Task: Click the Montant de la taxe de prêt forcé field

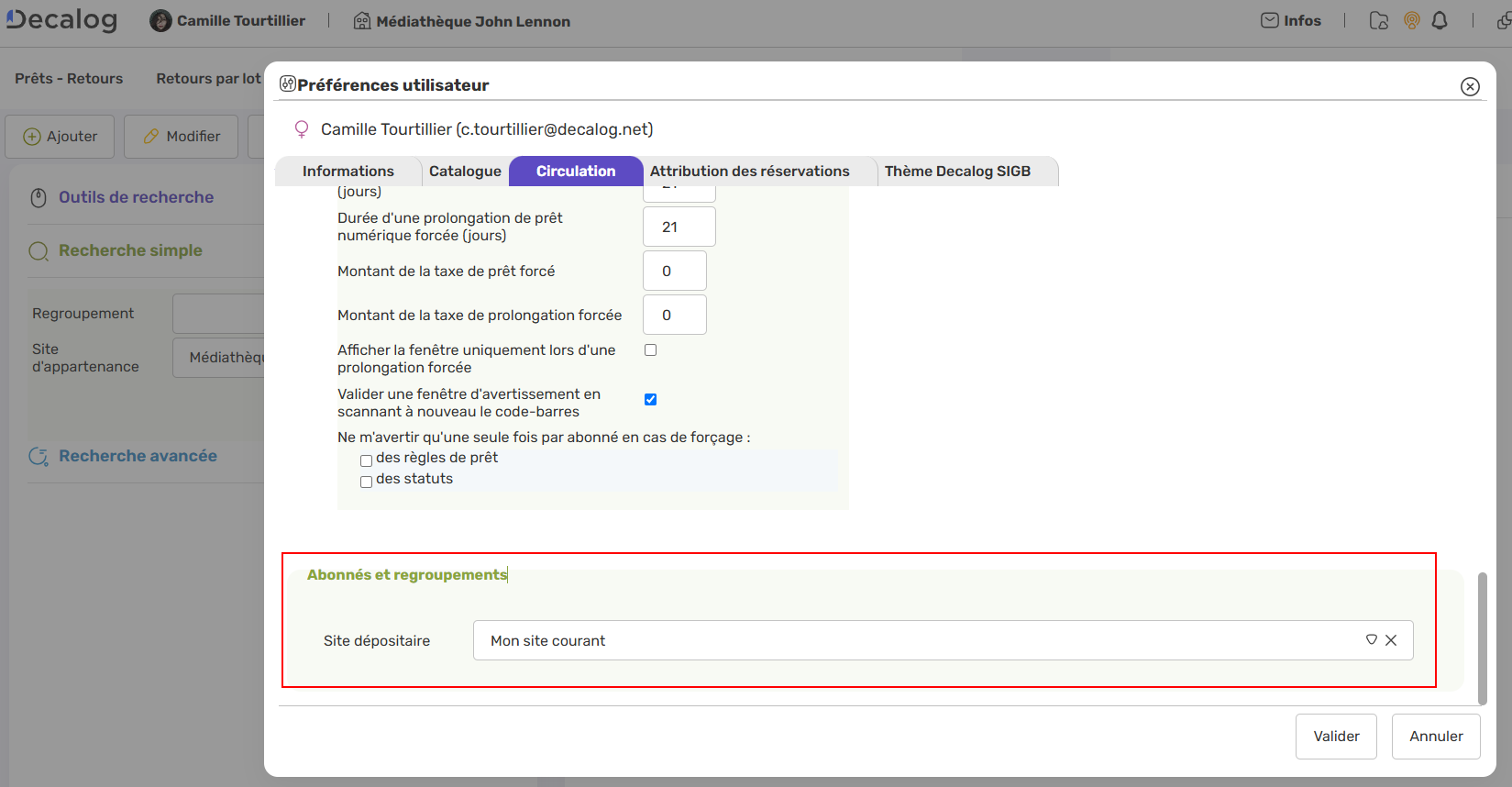Action: tap(674, 272)
